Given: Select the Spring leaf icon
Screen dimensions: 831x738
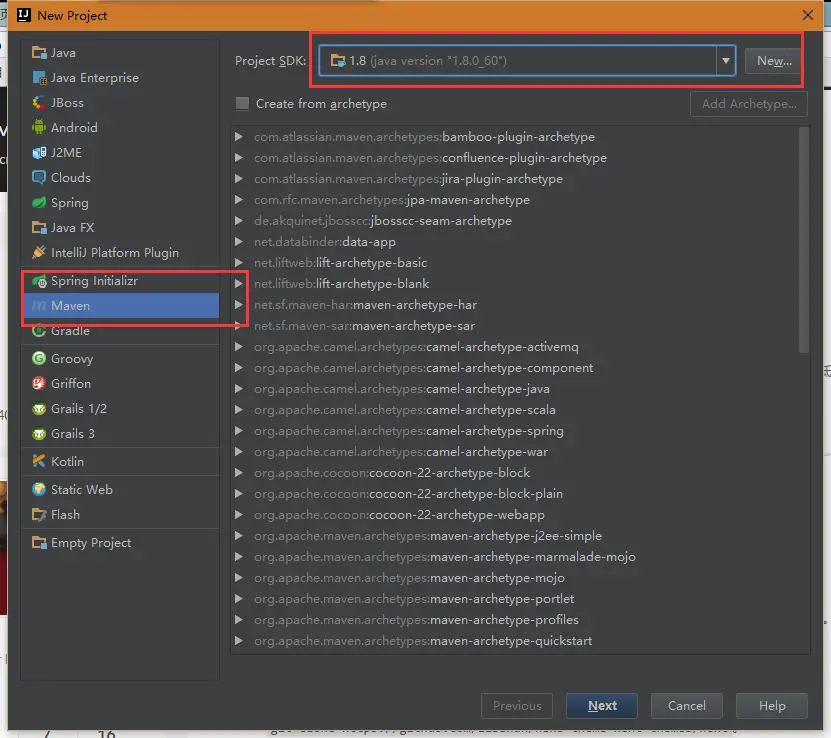Looking at the screenshot, I should pos(39,202).
